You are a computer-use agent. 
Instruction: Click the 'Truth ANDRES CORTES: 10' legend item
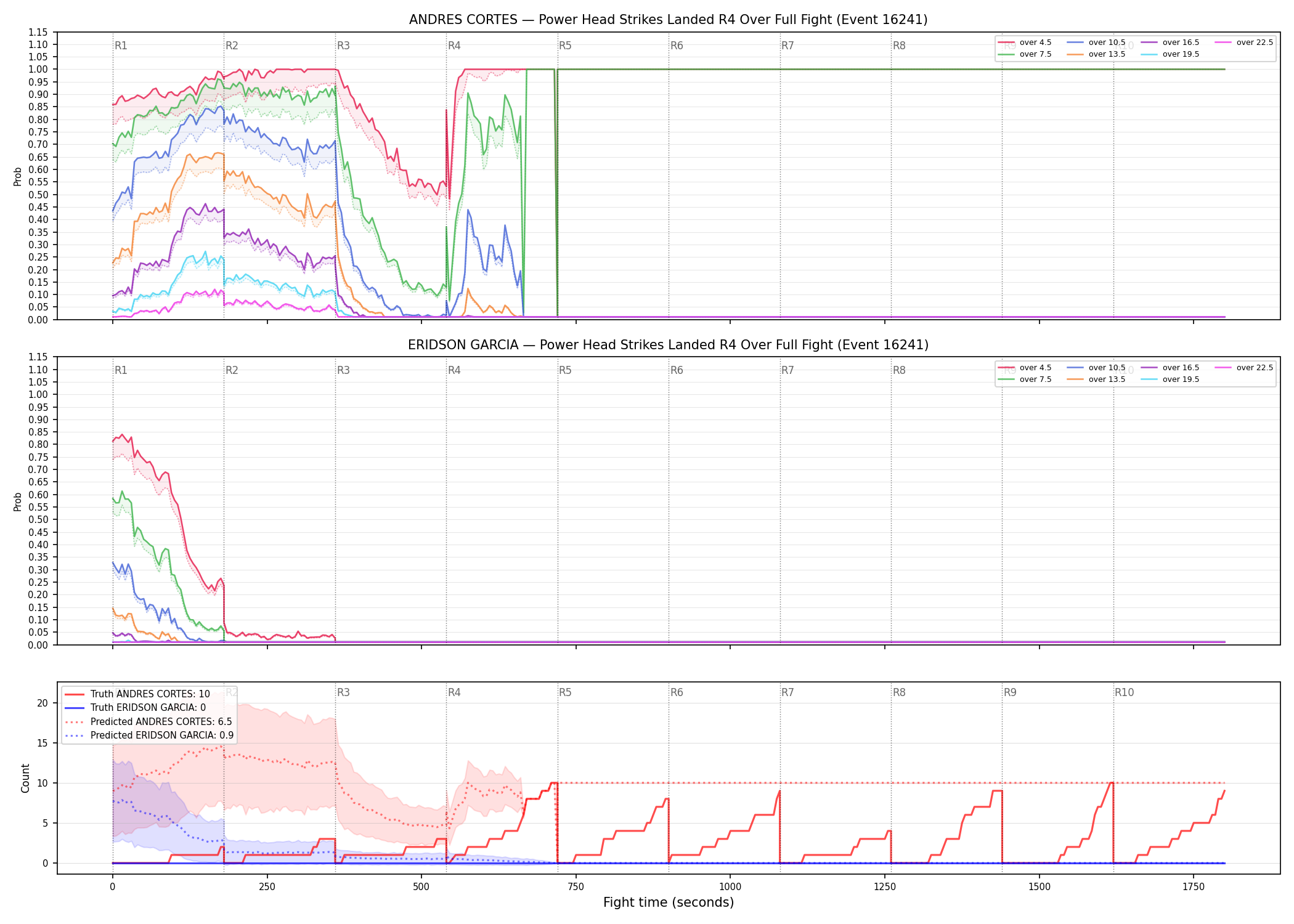pyautogui.click(x=137, y=694)
